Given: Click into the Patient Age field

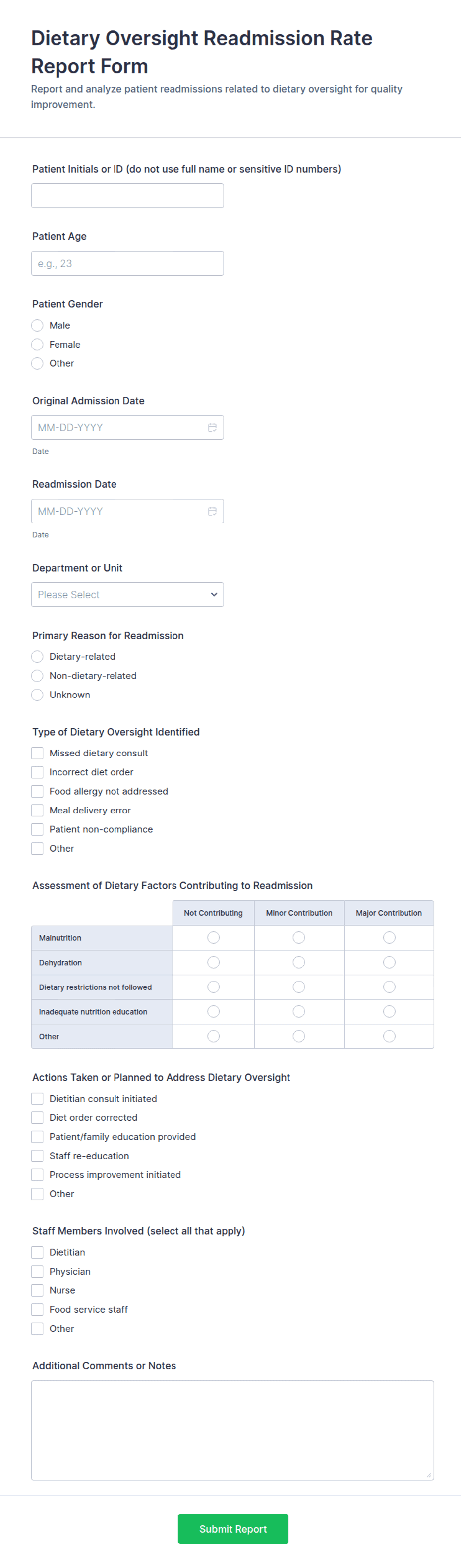Looking at the screenshot, I should tap(127, 263).
